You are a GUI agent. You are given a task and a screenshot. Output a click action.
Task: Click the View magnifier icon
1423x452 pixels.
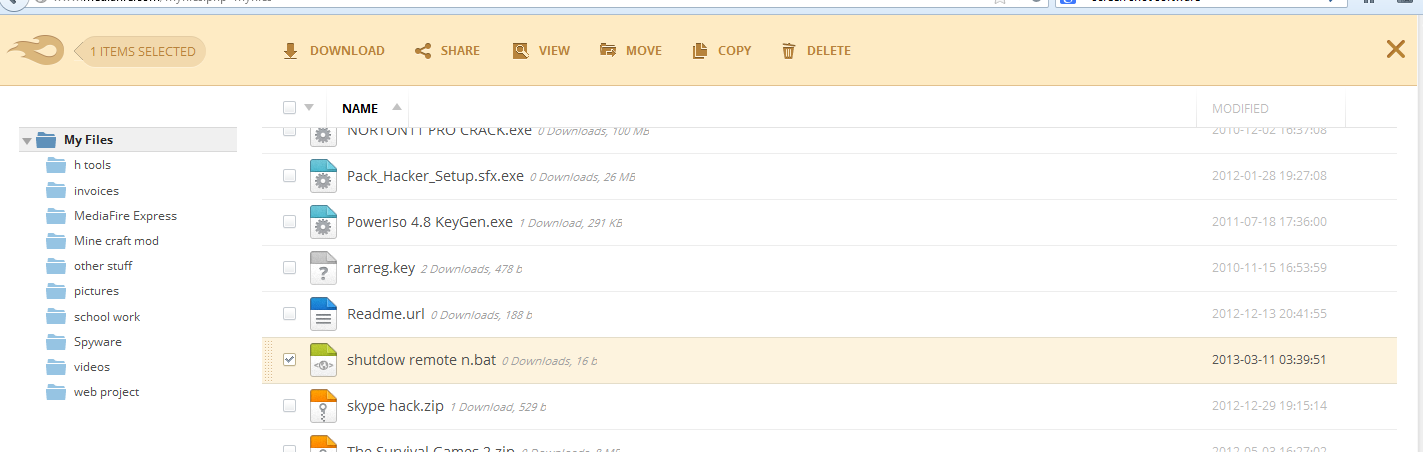pos(520,51)
